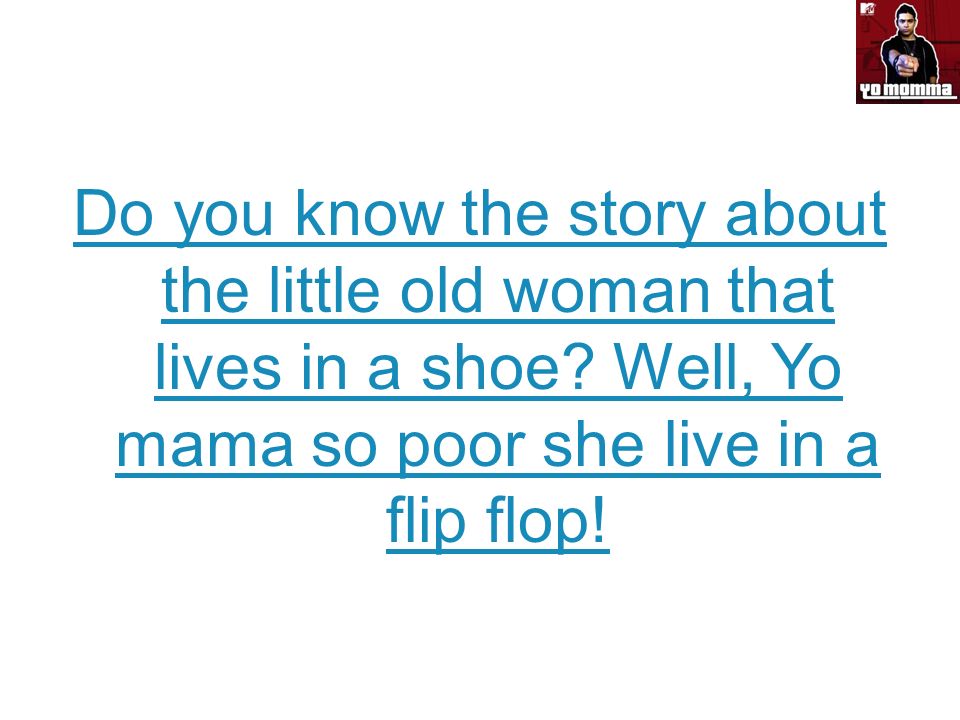Image resolution: width=960 pixels, height=720 pixels.
Task: Open the Yo Momma show thumbnail image
Action: [x=908, y=51]
